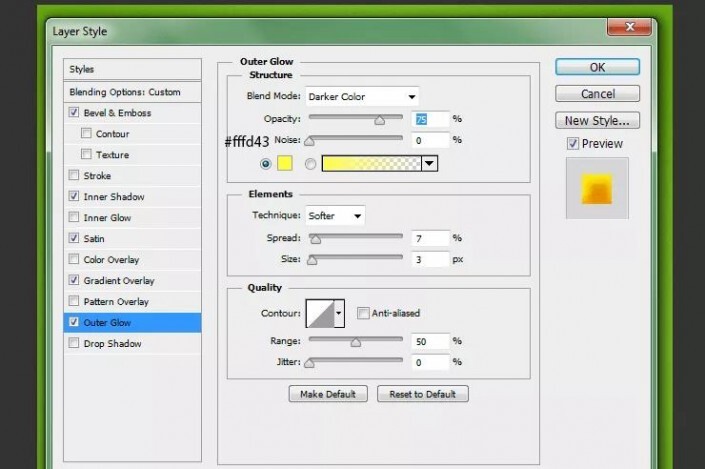The image size is (705, 469).
Task: Click the New Style button
Action: click(597, 120)
